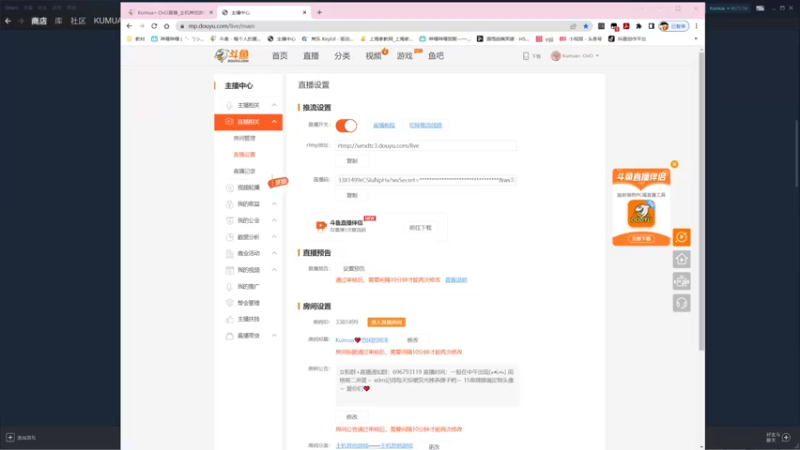Click the 斗鱼直播伴侣 camera icon
Screen dimensions: 800x450
pos(320,226)
